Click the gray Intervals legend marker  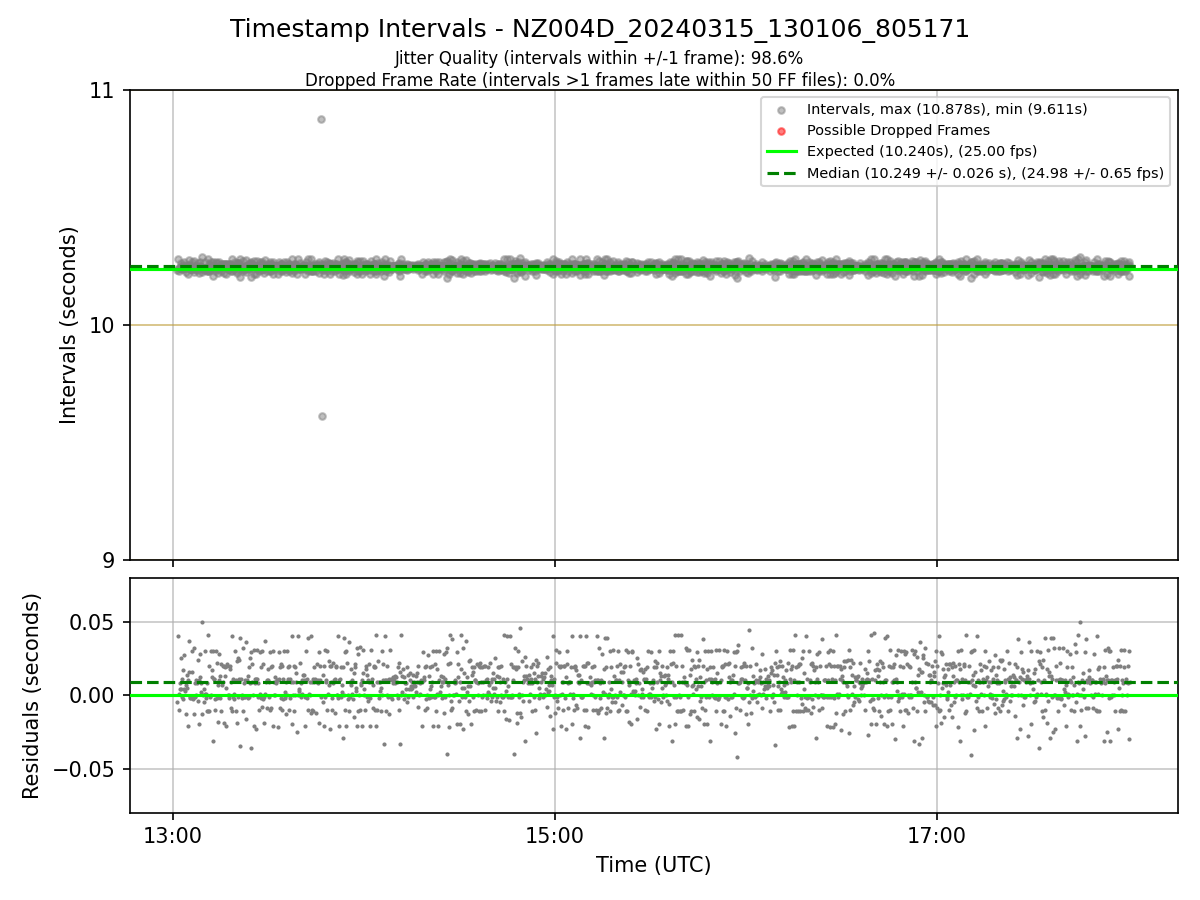782,110
